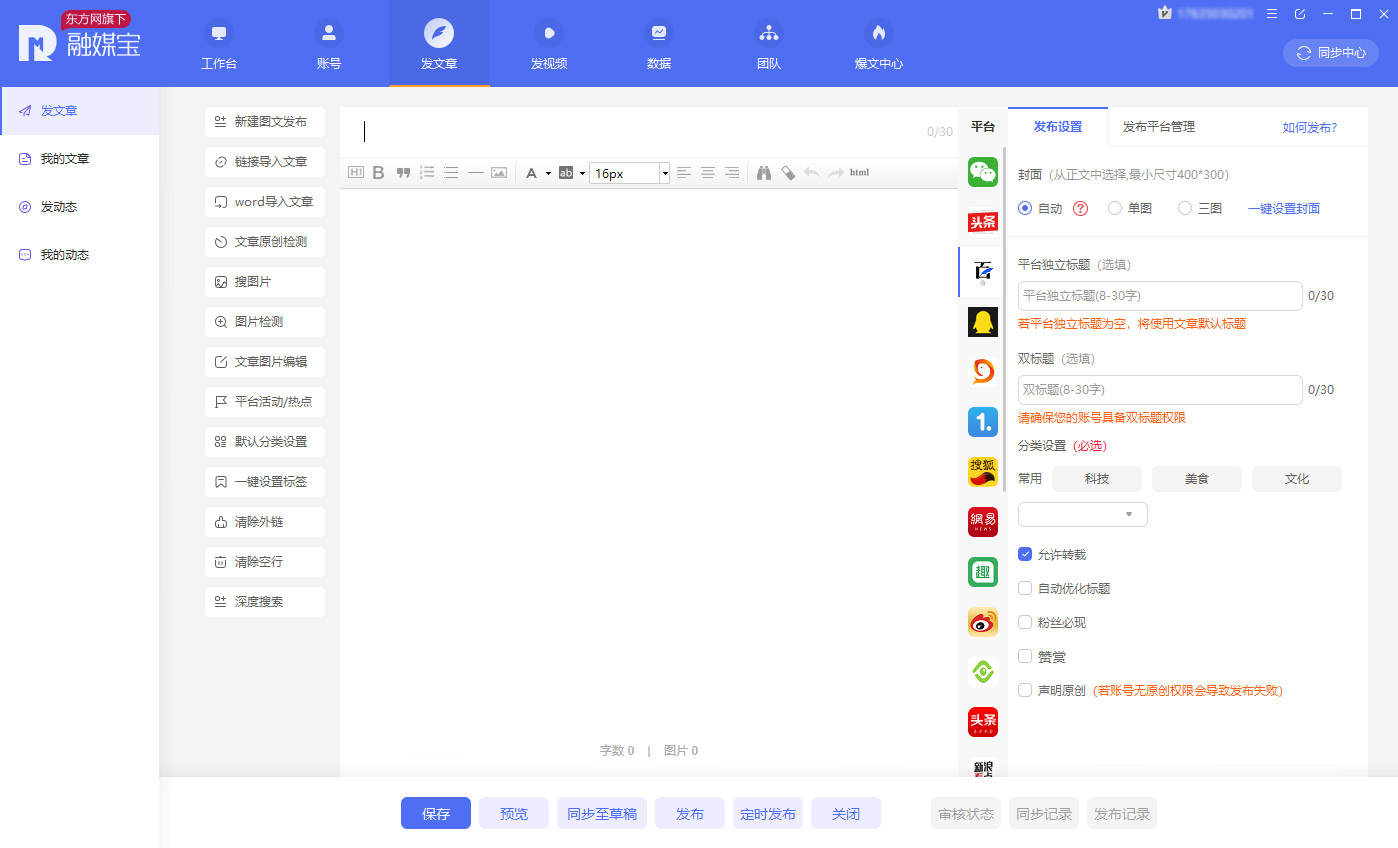Insert a horizontal divider line

(475, 173)
